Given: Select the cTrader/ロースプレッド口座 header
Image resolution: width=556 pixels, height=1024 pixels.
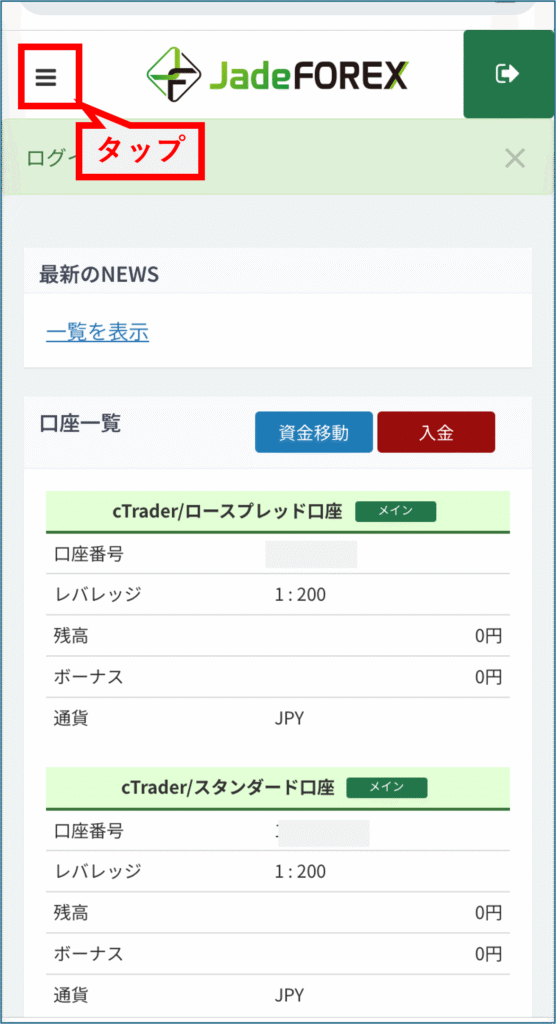Looking at the screenshot, I should pyautogui.click(x=278, y=512).
